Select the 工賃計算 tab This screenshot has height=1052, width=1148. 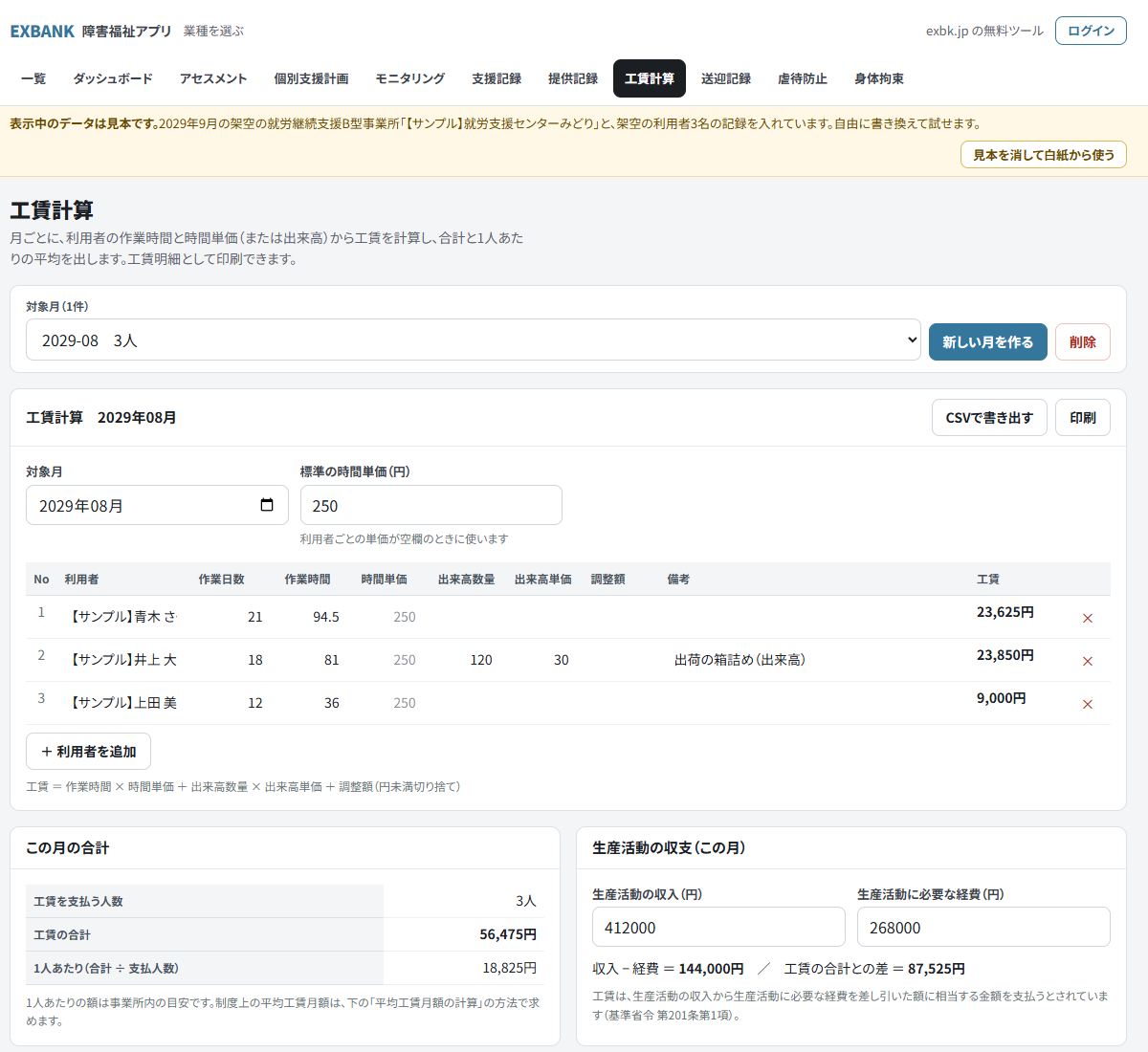[650, 78]
